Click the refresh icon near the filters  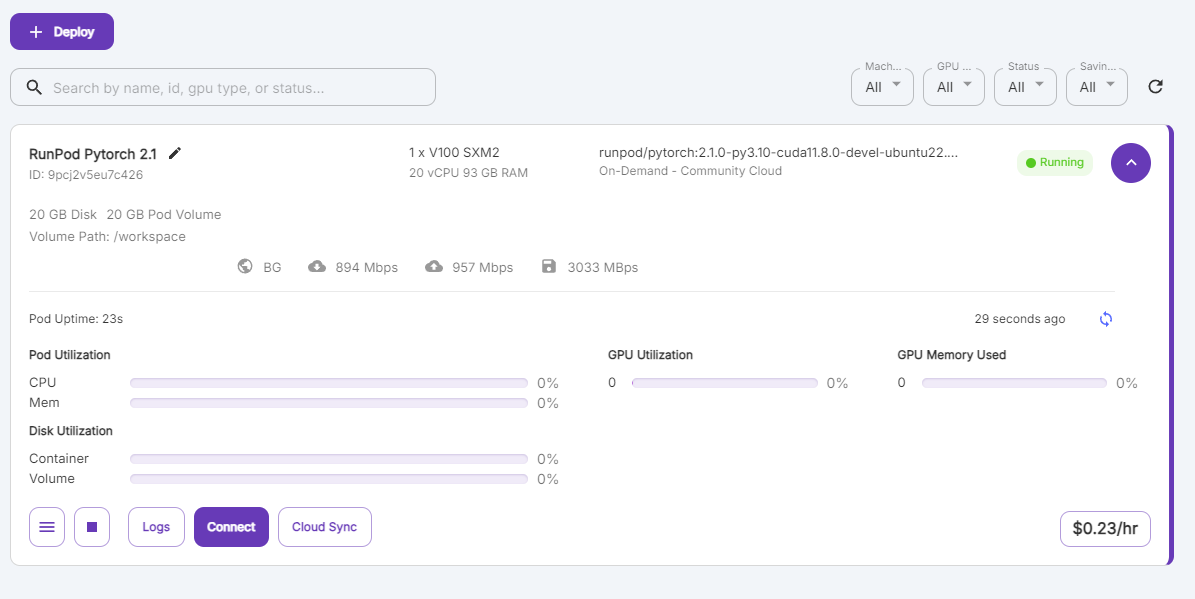point(1155,87)
